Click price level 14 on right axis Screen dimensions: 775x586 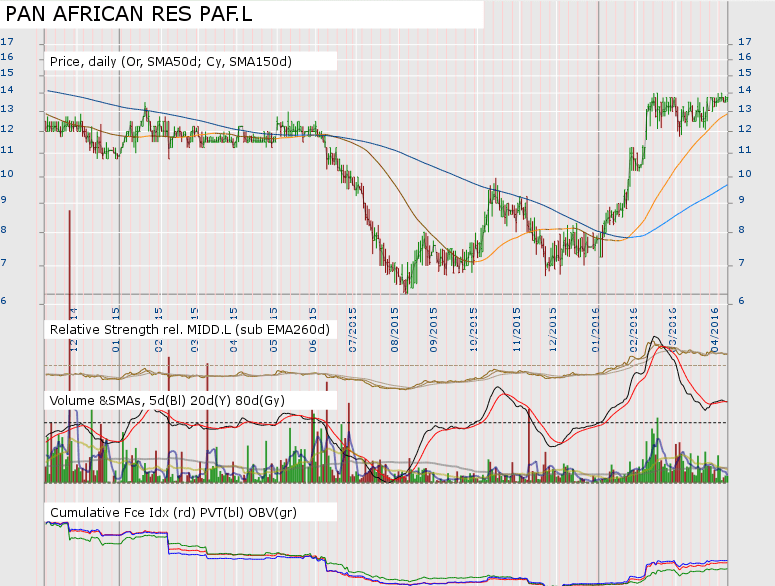pos(745,90)
